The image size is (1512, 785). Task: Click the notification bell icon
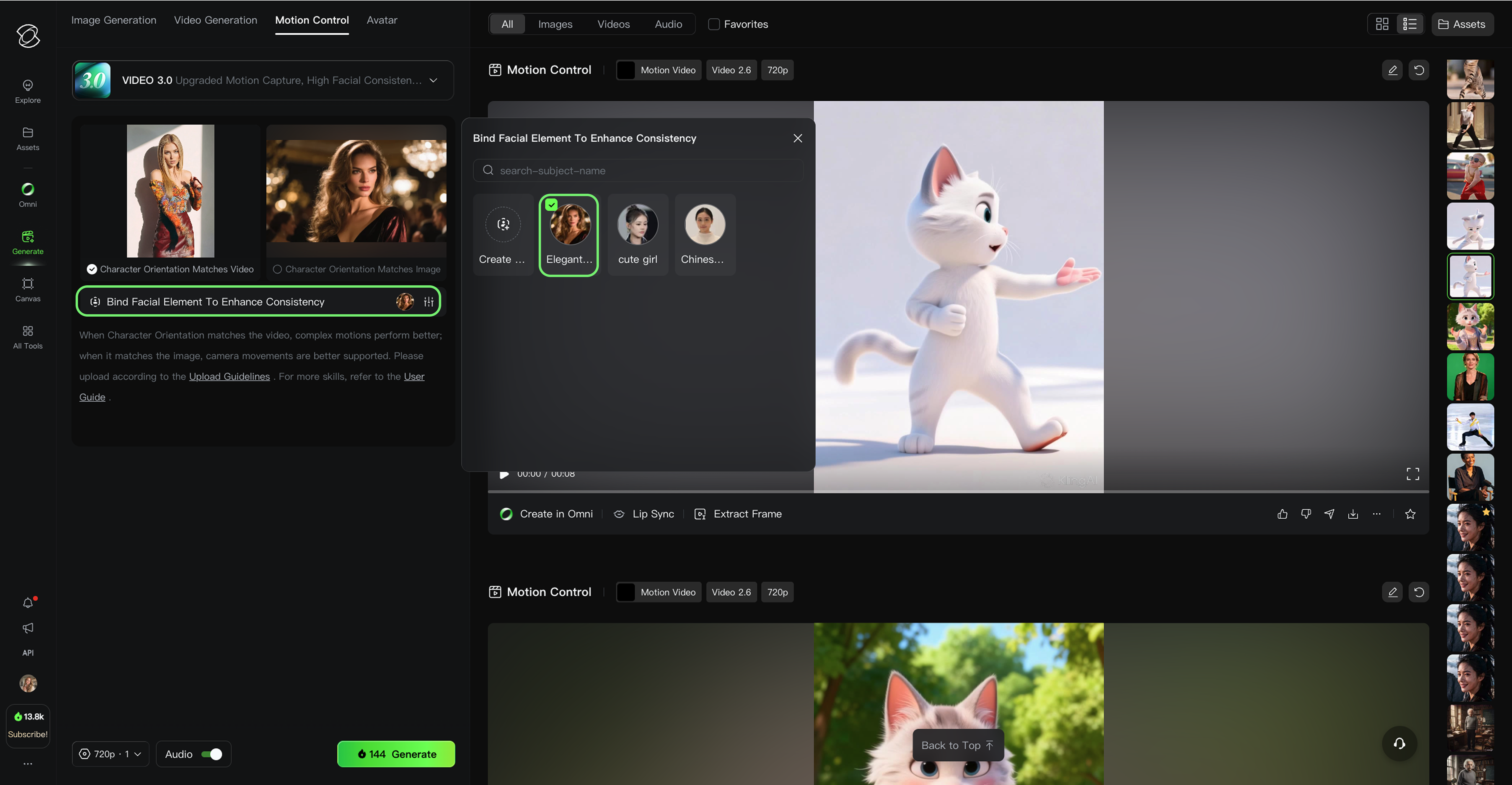click(x=27, y=602)
